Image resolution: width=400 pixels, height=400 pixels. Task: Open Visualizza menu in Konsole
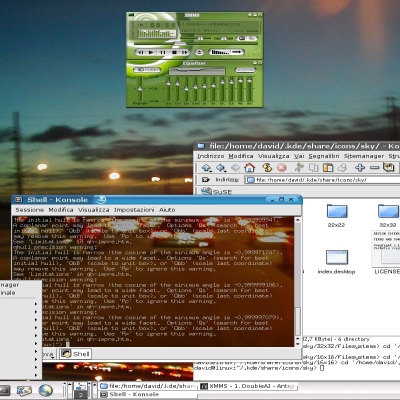94,210
